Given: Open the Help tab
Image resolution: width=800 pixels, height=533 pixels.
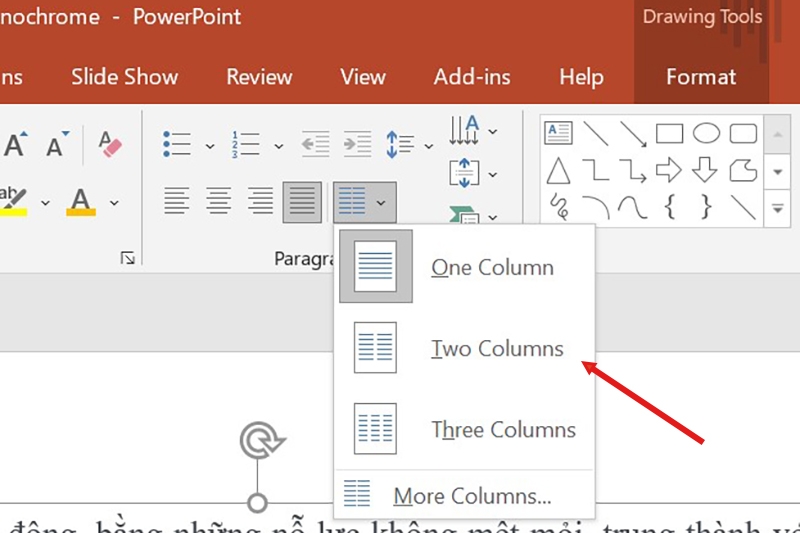Looking at the screenshot, I should pos(581,77).
